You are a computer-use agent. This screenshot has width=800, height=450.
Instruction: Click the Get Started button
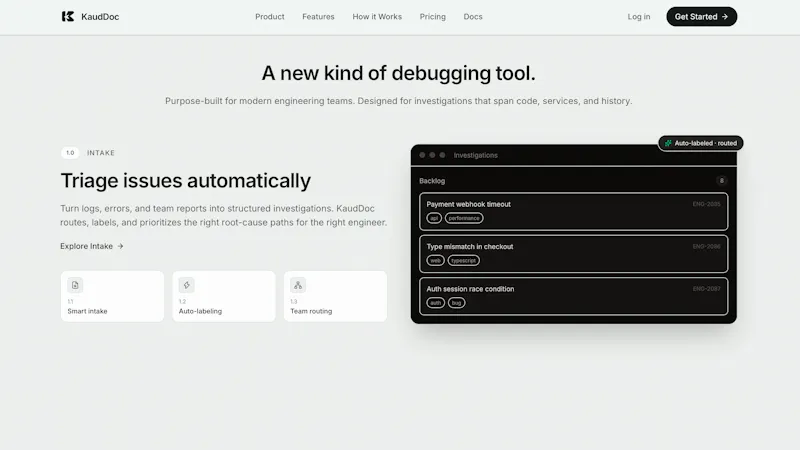click(702, 16)
